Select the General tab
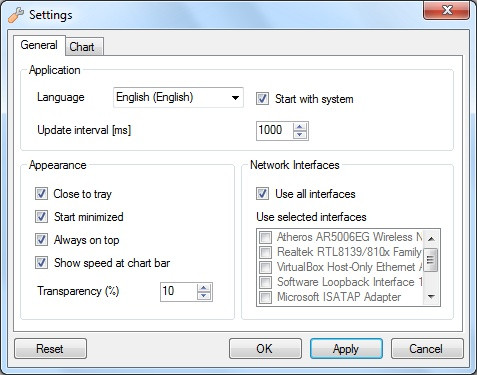Viewport: 477px width, 375px height. point(39,45)
